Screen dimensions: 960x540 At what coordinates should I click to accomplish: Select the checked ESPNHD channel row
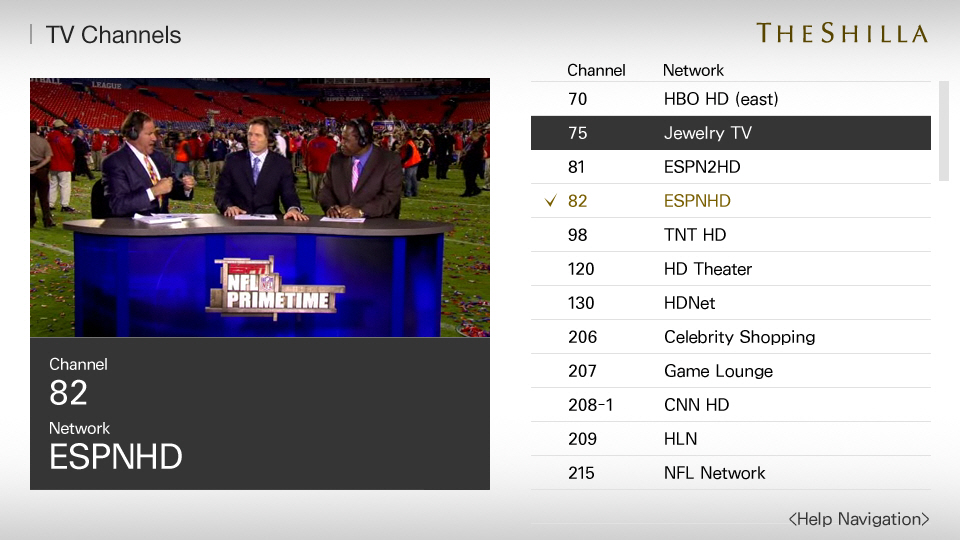pos(730,201)
